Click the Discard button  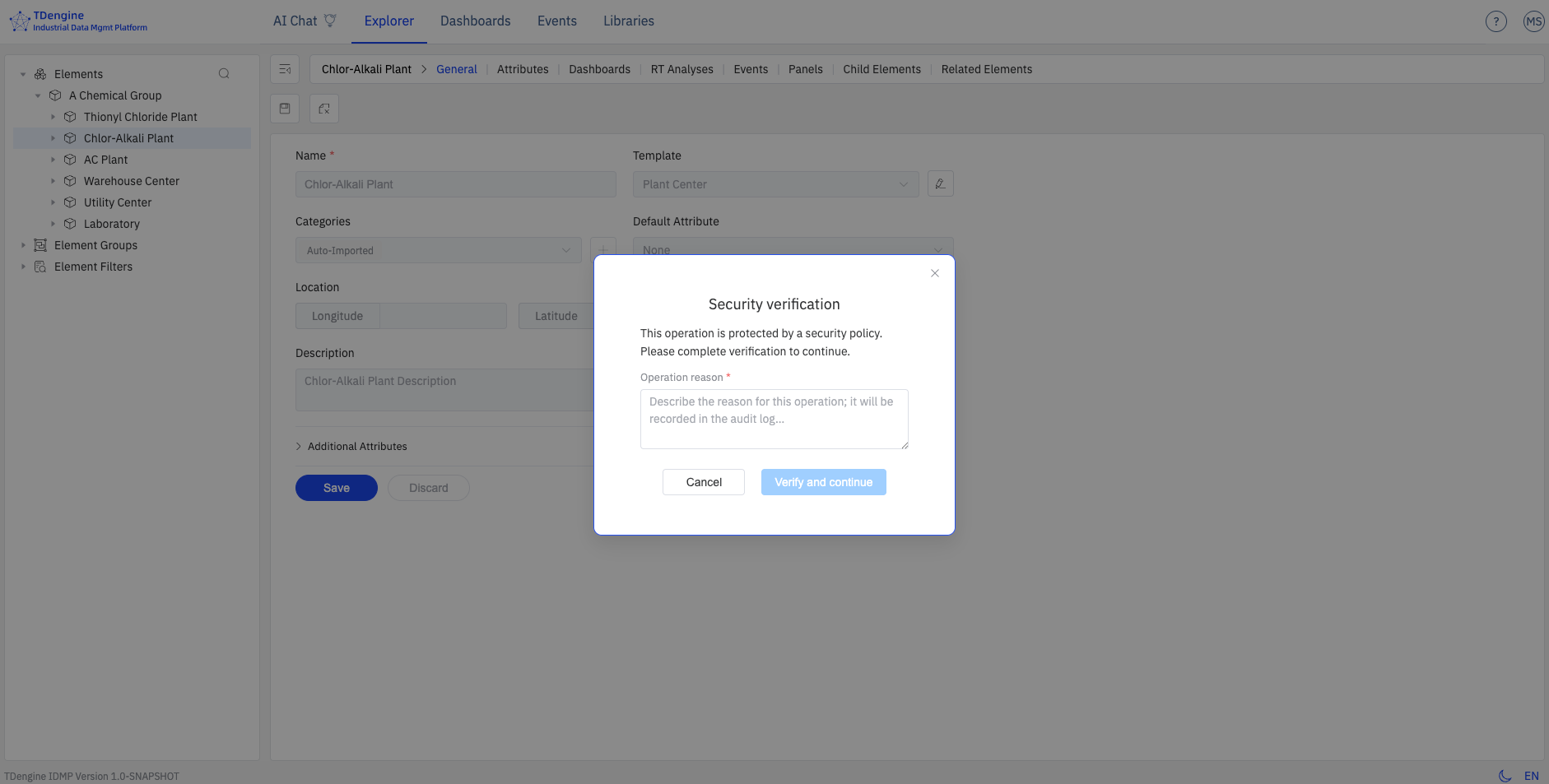(x=429, y=488)
